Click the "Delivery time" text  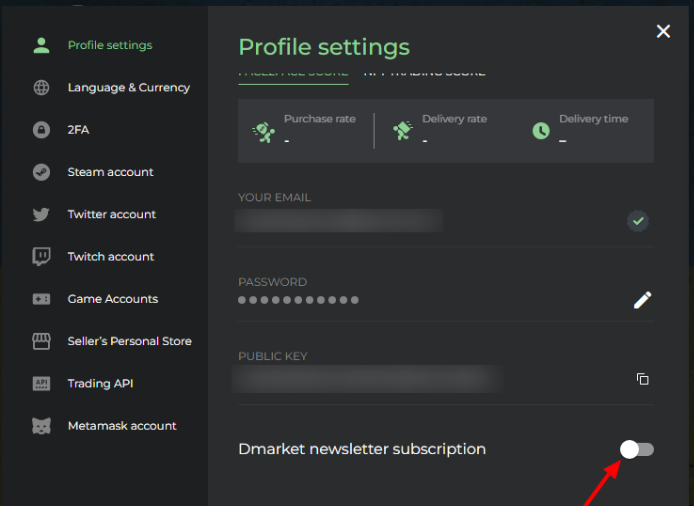(x=594, y=119)
